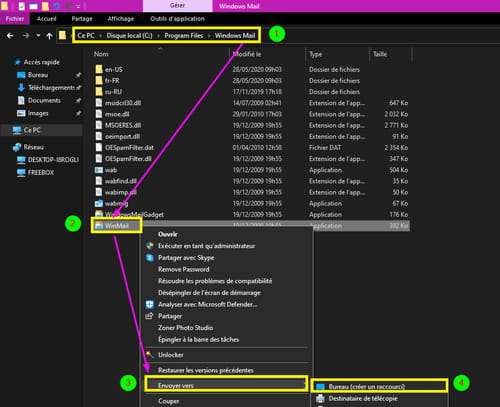The image size is (500, 407).
Task: Click the address bar folder icon
Action: coord(62,35)
